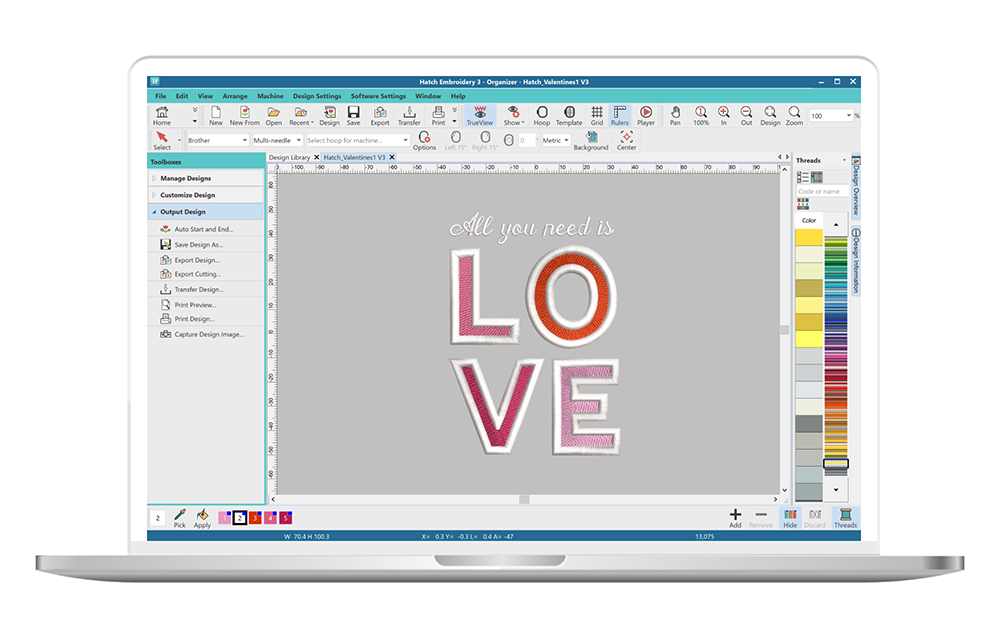Toggle TrueView display mode
1000x638 pixels.
pos(481,115)
